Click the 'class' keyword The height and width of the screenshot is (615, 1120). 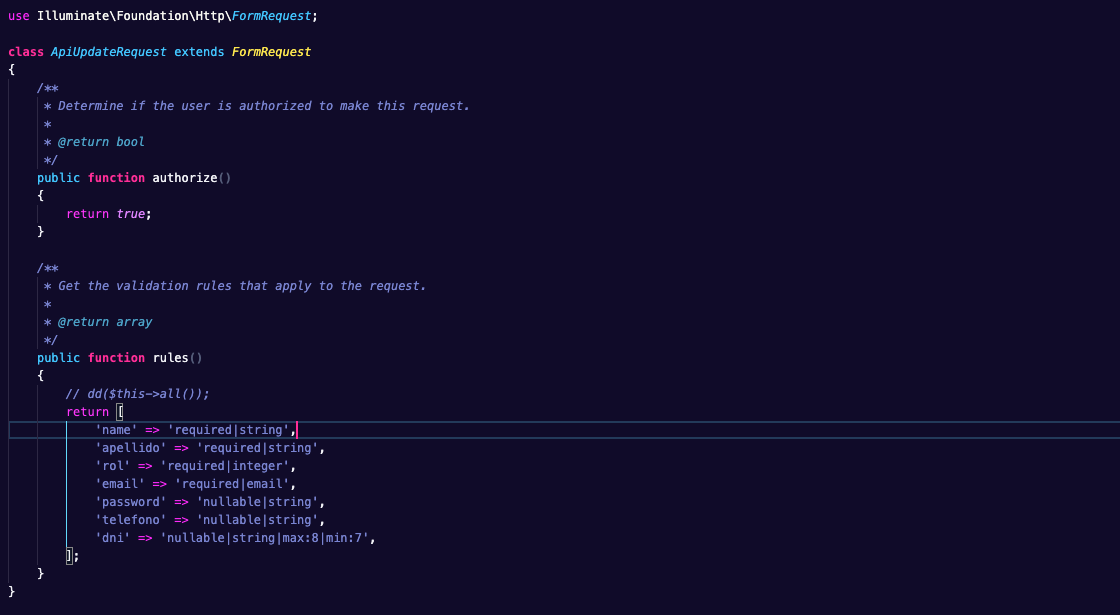[26, 51]
